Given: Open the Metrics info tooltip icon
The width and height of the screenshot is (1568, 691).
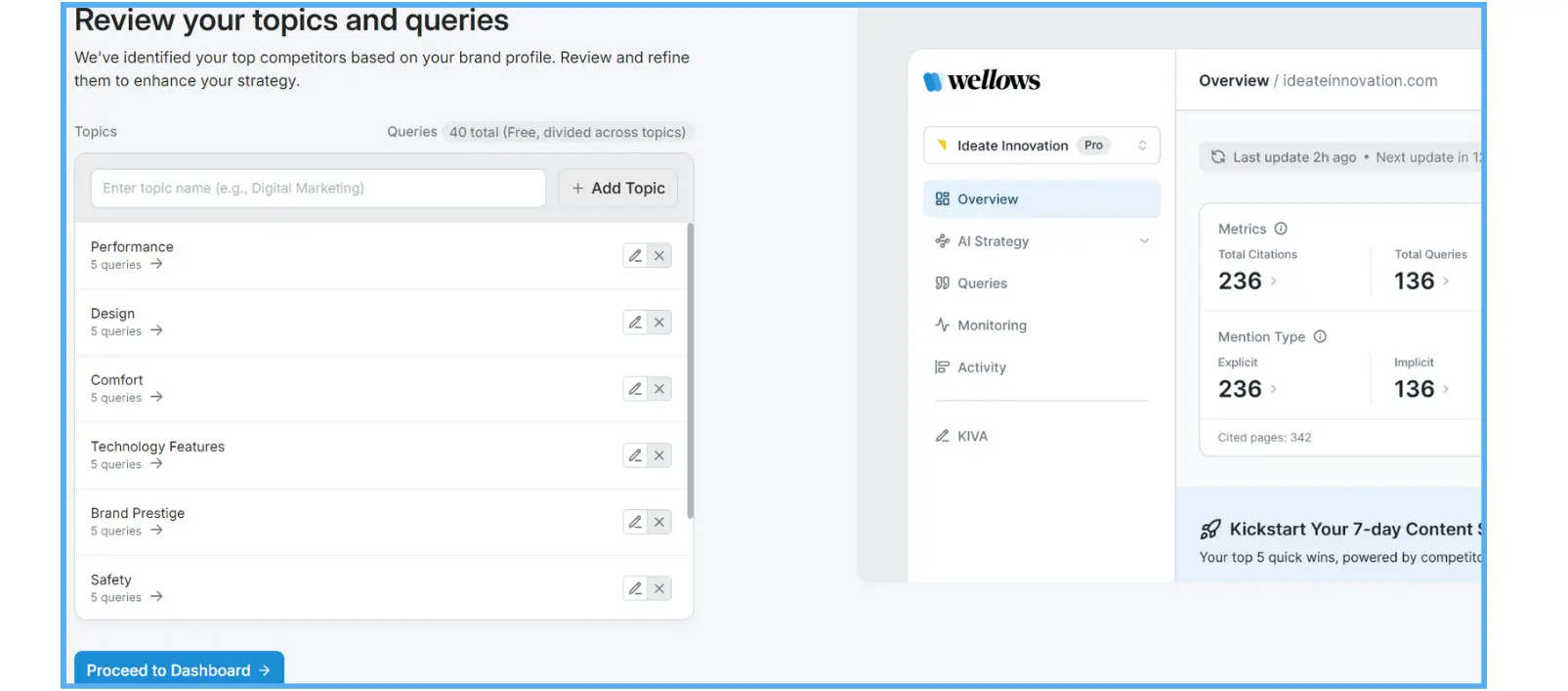Looking at the screenshot, I should coord(1281,228).
